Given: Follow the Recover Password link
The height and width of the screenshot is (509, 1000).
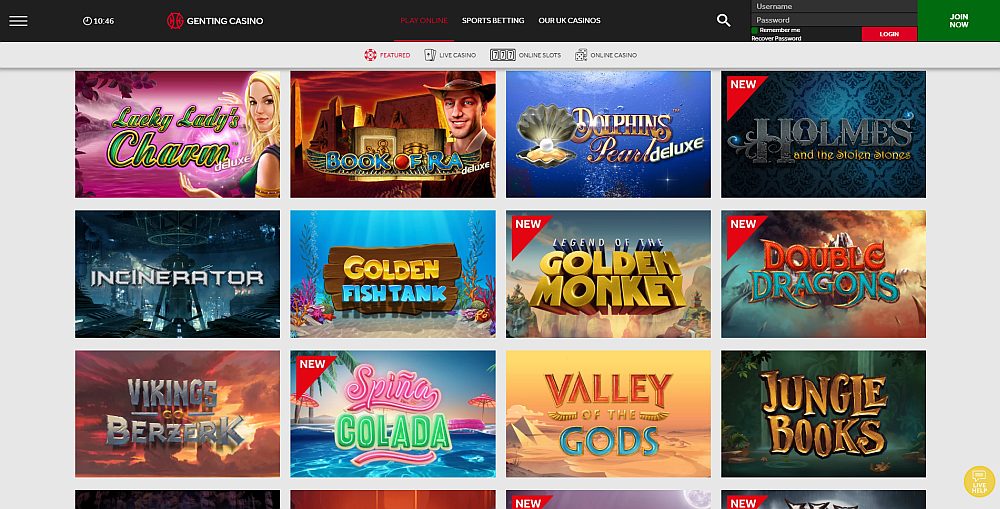Looking at the screenshot, I should (776, 38).
